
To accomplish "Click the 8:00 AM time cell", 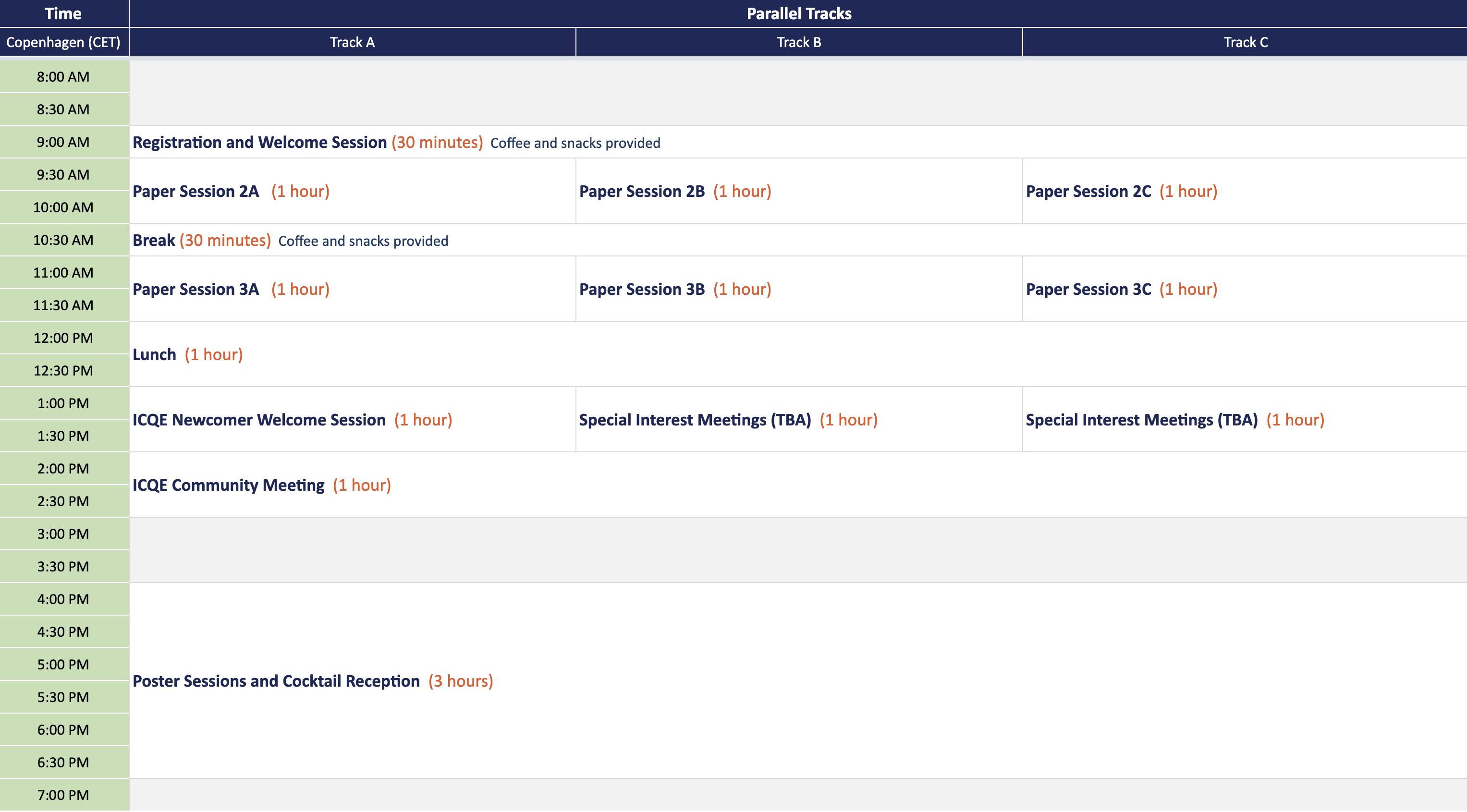I will (x=64, y=77).
